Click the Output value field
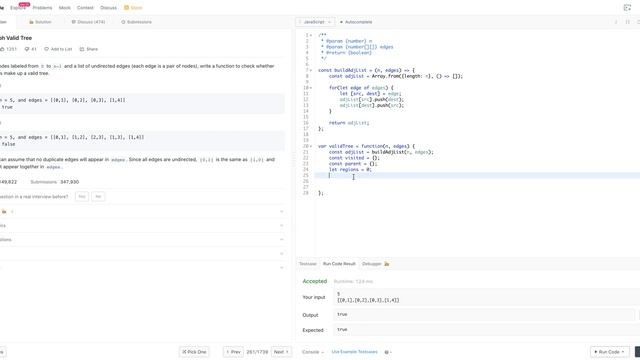 tap(484, 315)
